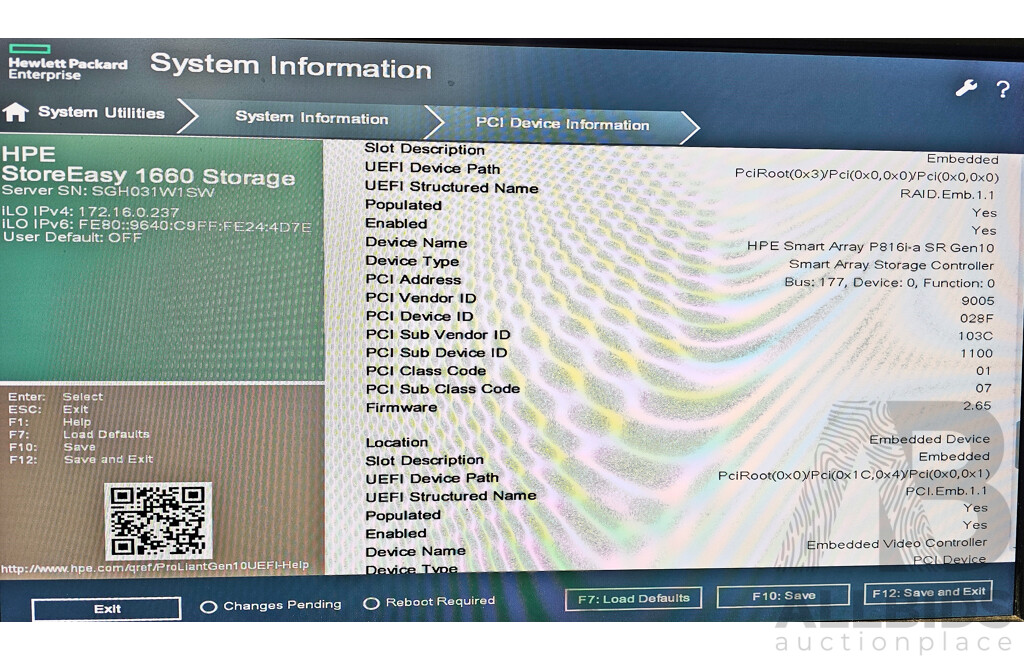Open the wrench settings icon
Viewport: 1024px width, 660px height.
[x=966, y=87]
